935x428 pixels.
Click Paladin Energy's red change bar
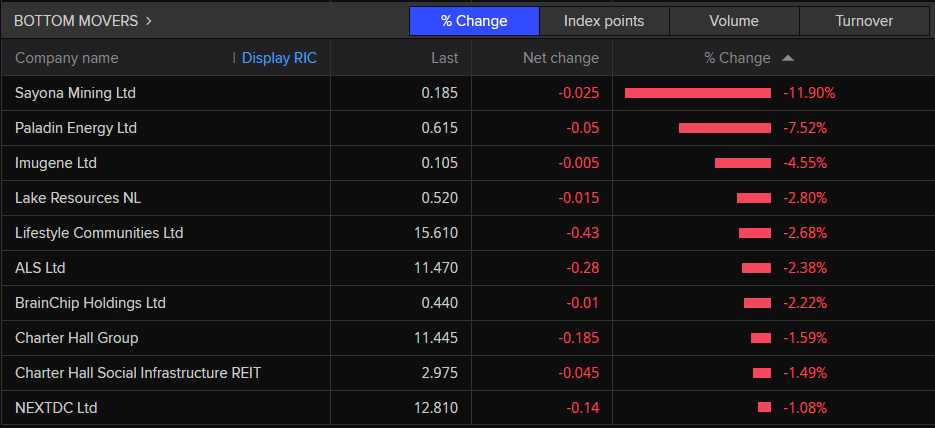(x=725, y=128)
